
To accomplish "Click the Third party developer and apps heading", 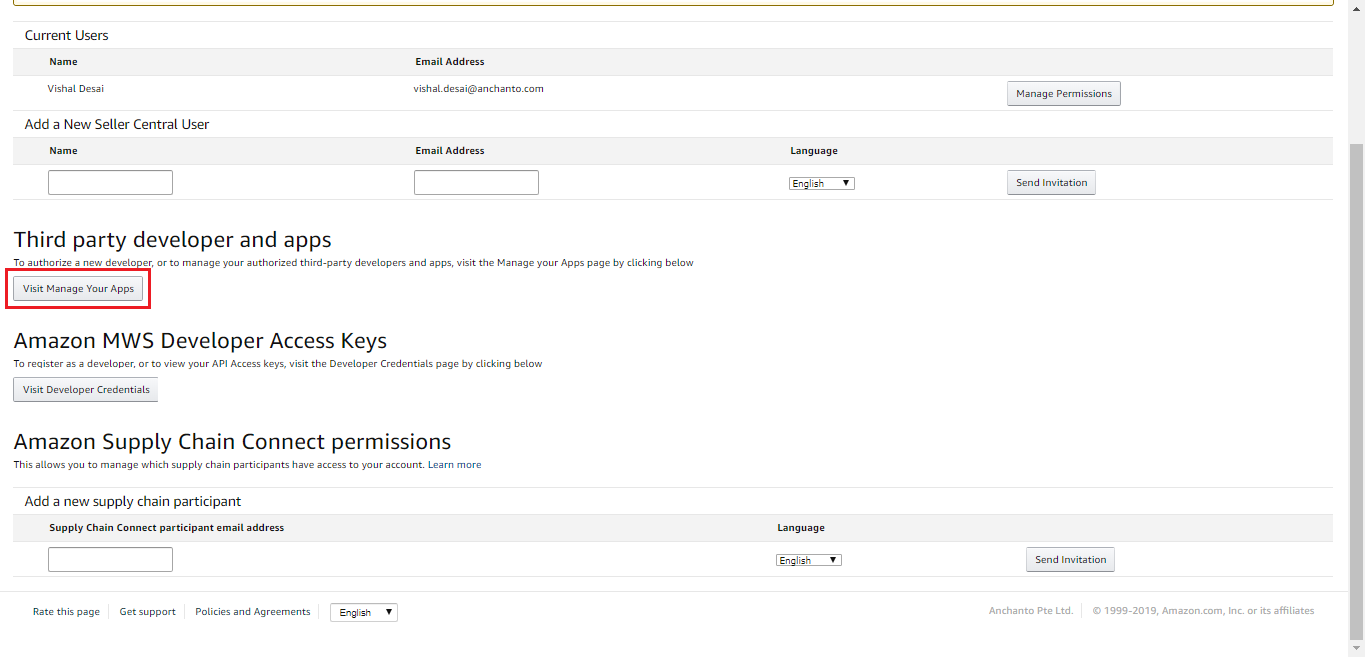I will click(172, 240).
